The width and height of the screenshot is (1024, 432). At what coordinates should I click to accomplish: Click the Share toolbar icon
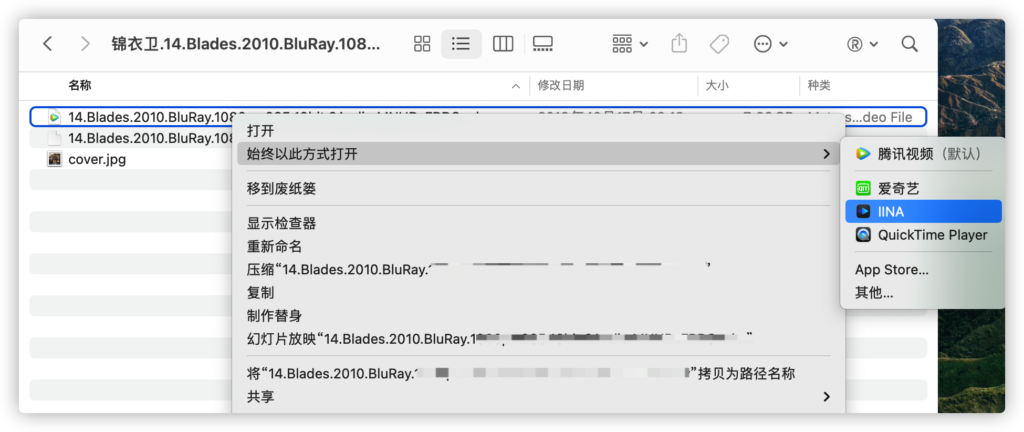680,44
